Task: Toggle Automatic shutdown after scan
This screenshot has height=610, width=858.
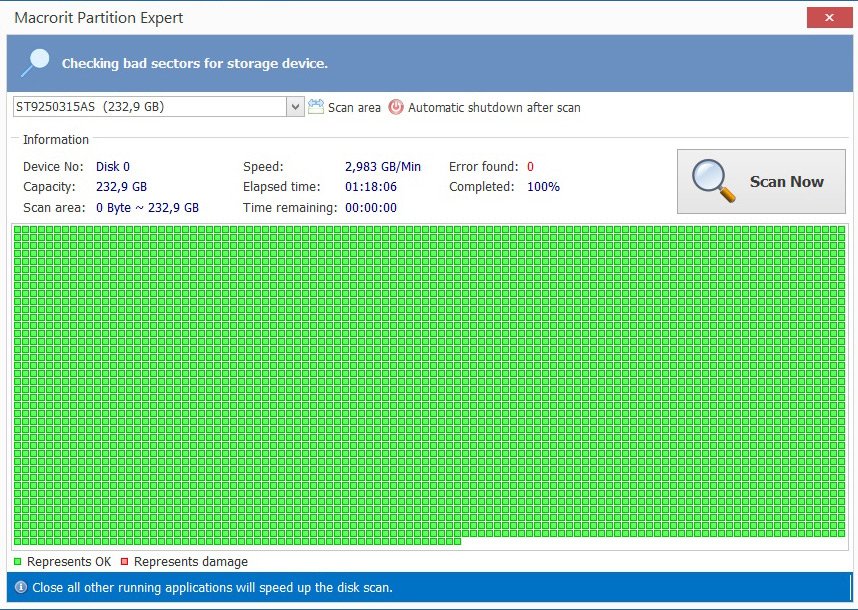Action: point(494,108)
